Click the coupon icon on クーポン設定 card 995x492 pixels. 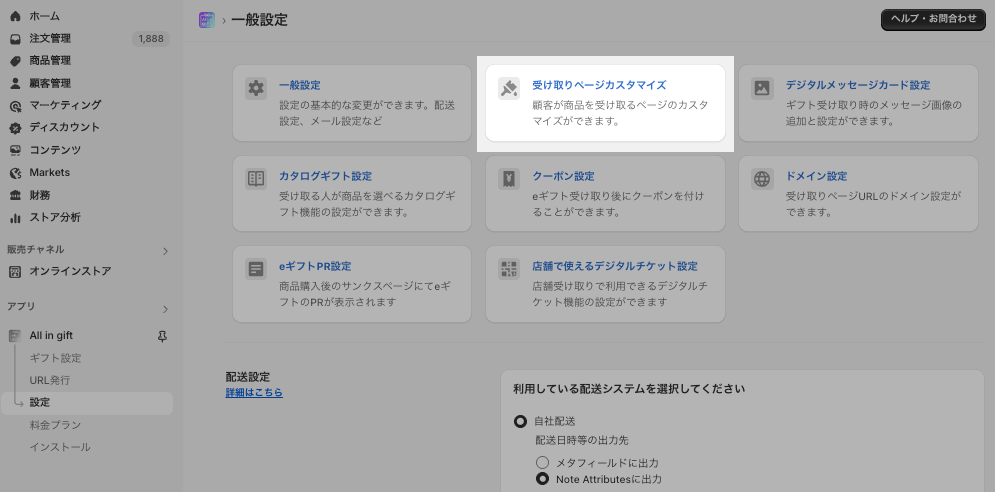(509, 179)
